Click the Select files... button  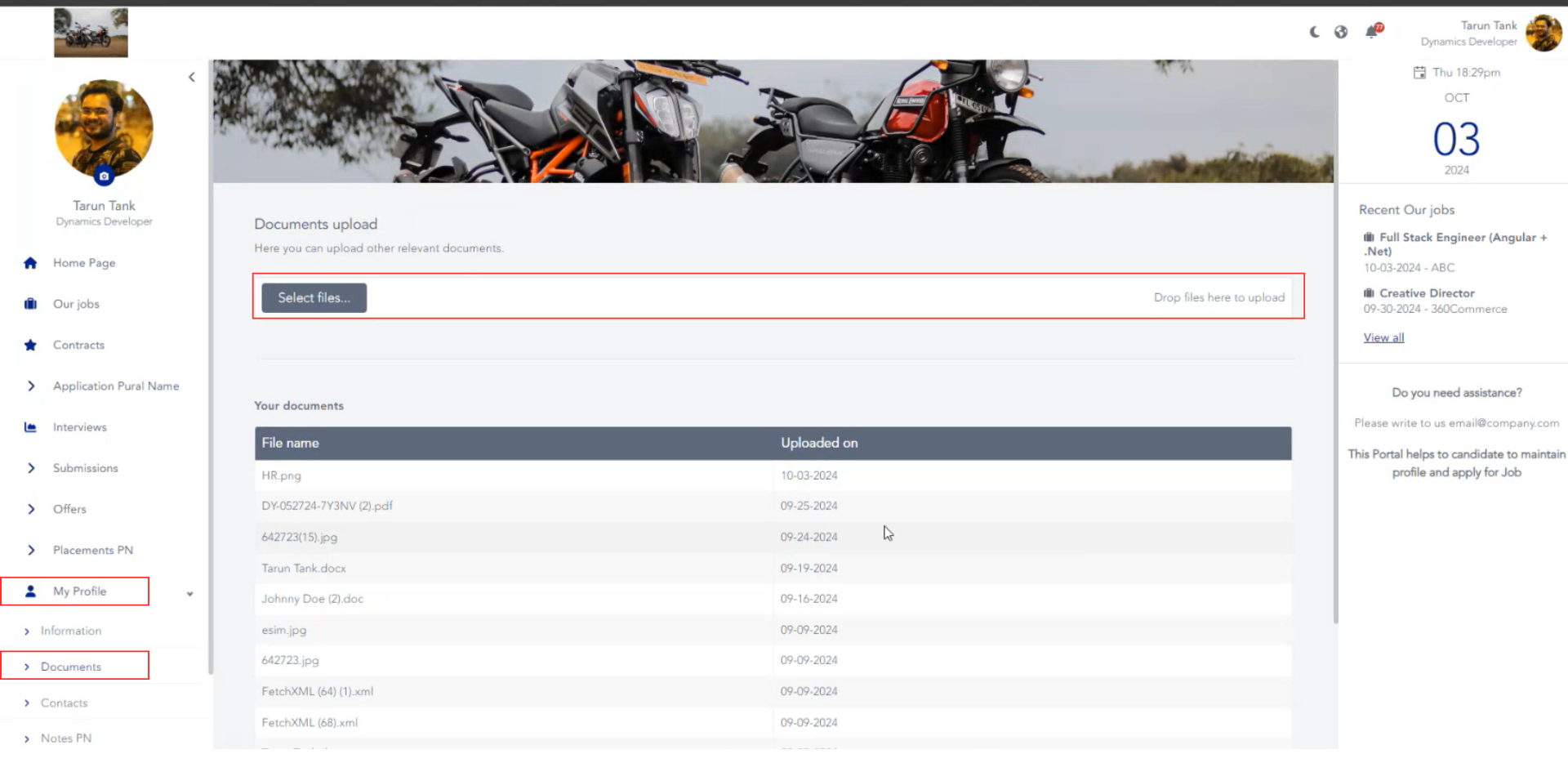[314, 297]
